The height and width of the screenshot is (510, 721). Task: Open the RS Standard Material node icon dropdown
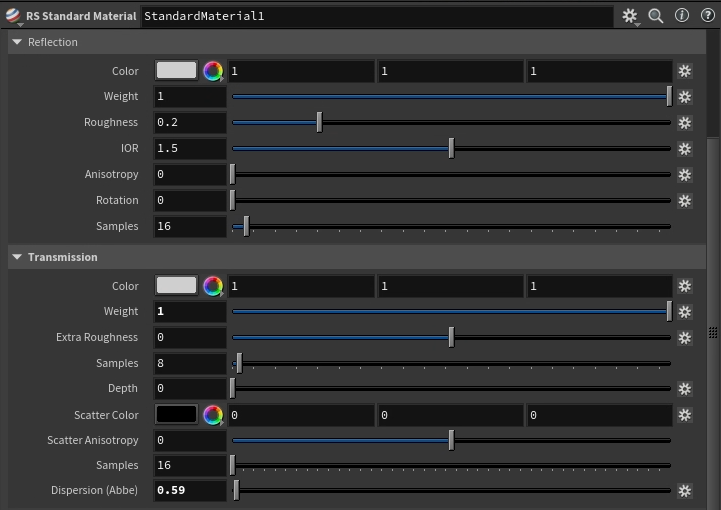[x=13, y=17]
